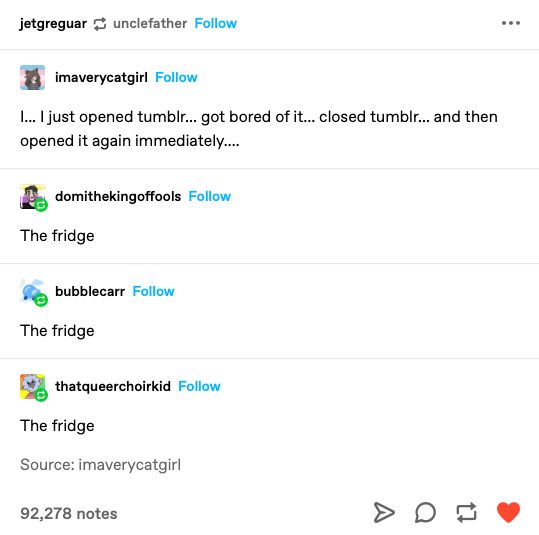Viewport: 539px width, 535px height.
Task: Open the three-dot post options menu
Action: click(510, 23)
